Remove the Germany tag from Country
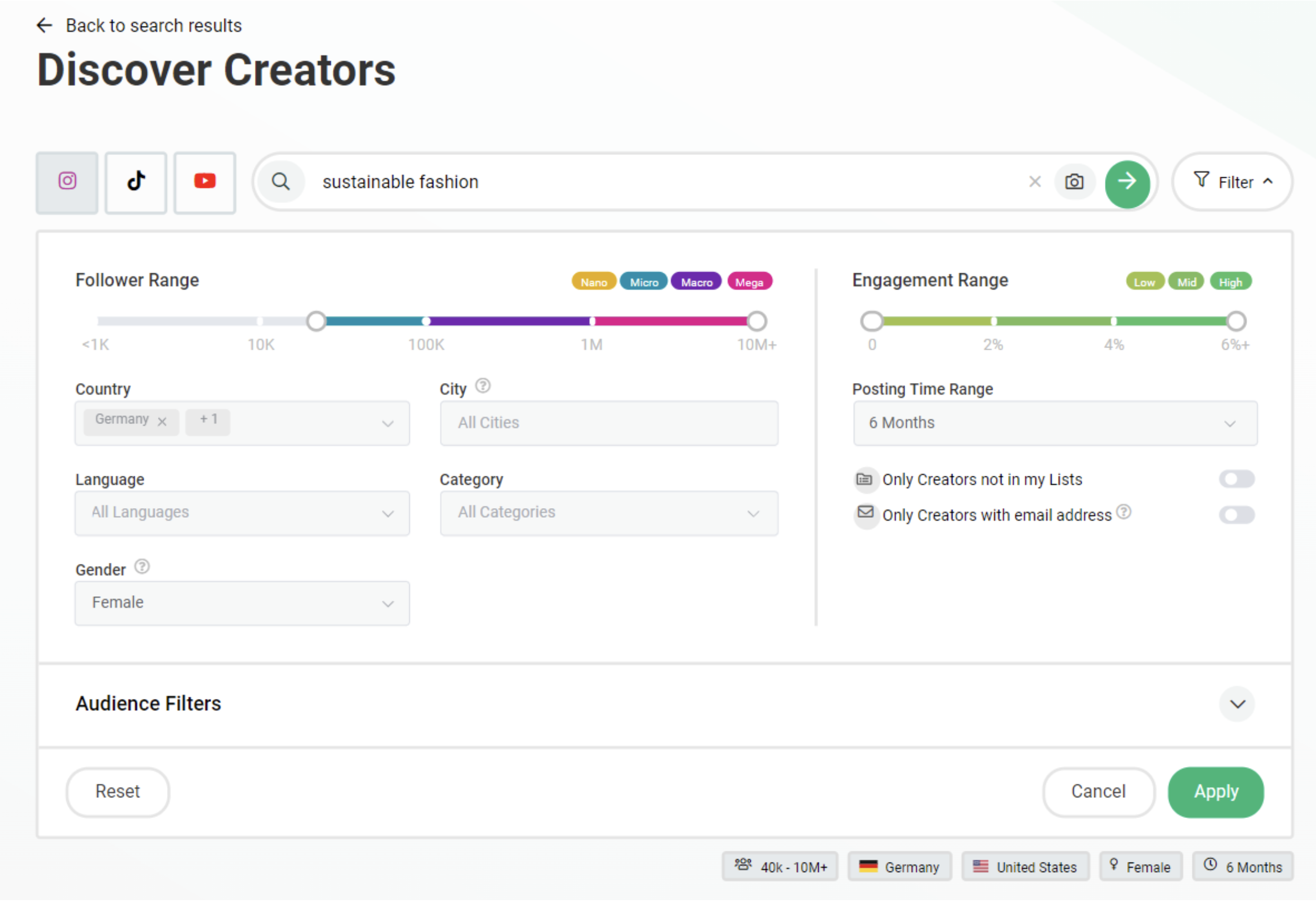The width and height of the screenshot is (1316, 906). point(162,422)
